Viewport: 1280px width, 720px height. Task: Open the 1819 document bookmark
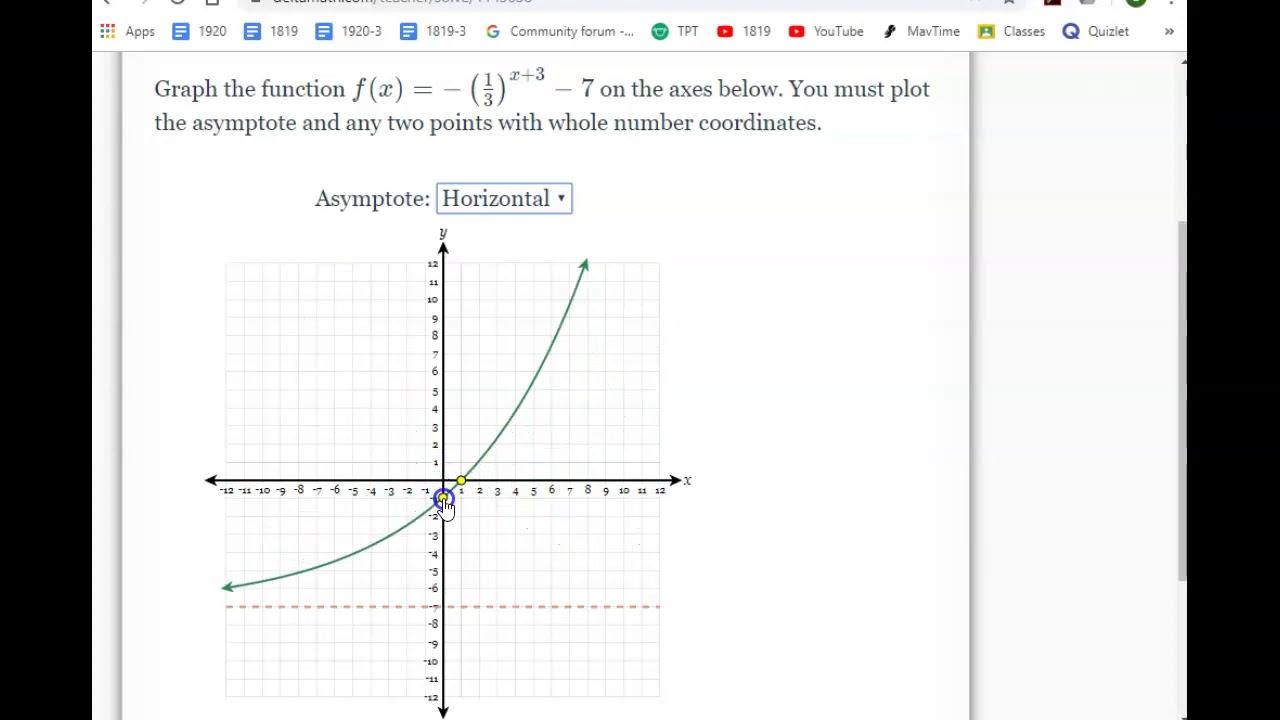[271, 31]
